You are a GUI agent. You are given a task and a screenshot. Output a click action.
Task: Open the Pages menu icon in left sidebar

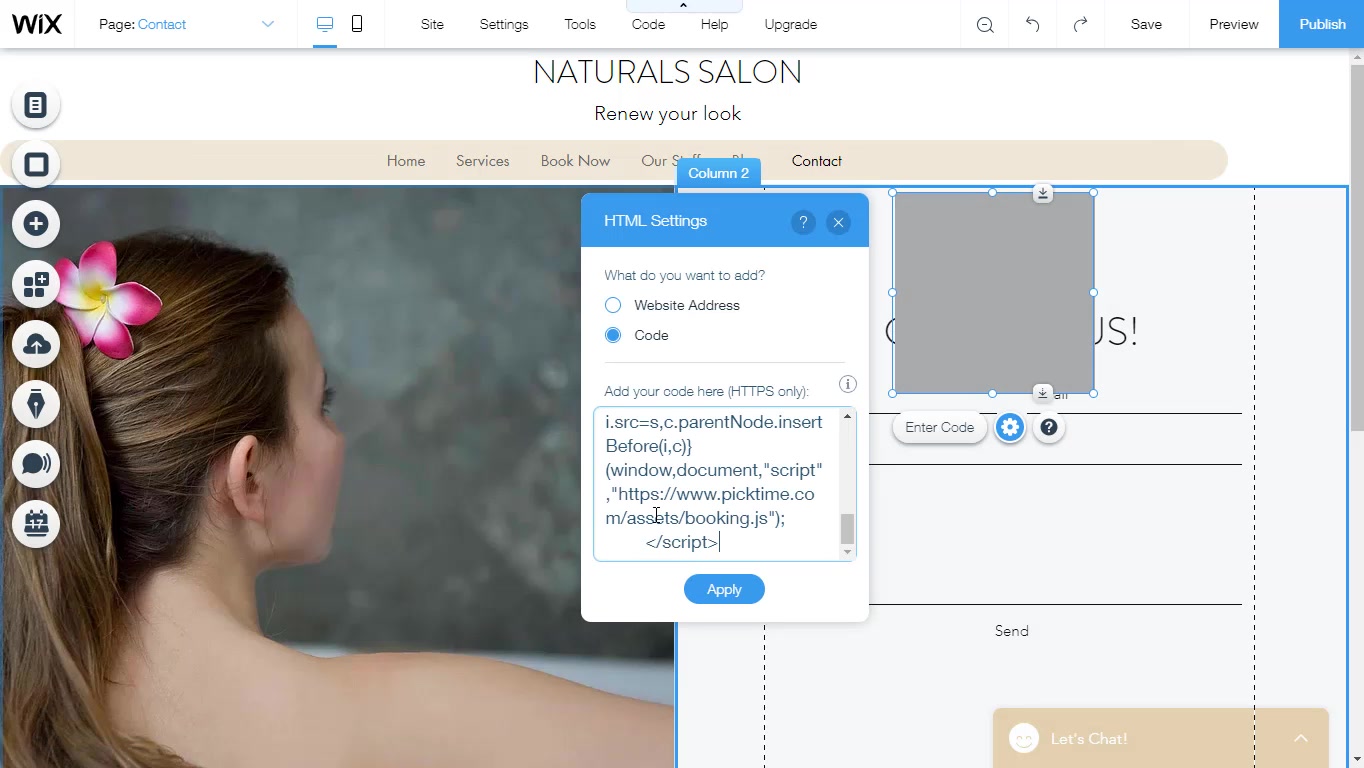coord(36,105)
